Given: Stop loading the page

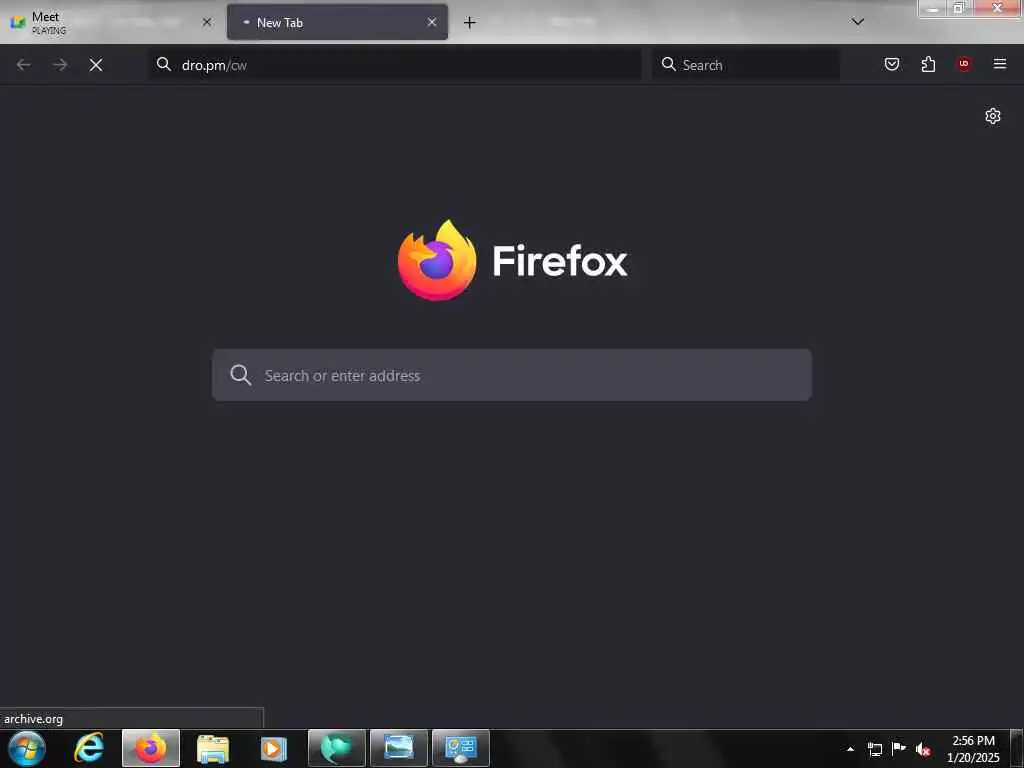Looking at the screenshot, I should pos(96,65).
